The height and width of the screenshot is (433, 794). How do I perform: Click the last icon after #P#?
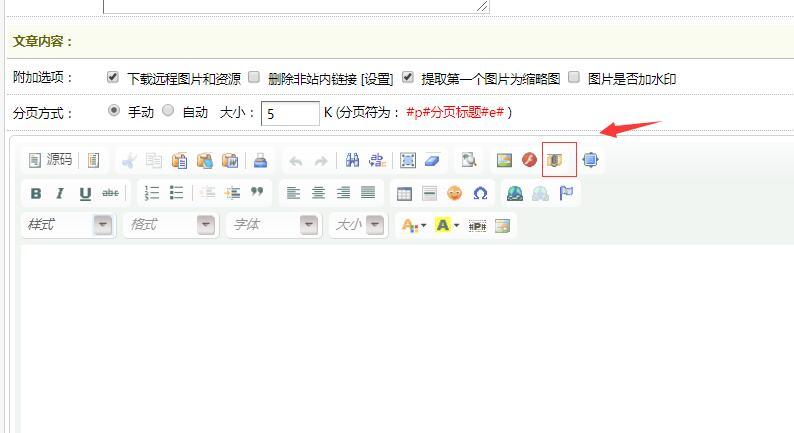point(502,226)
